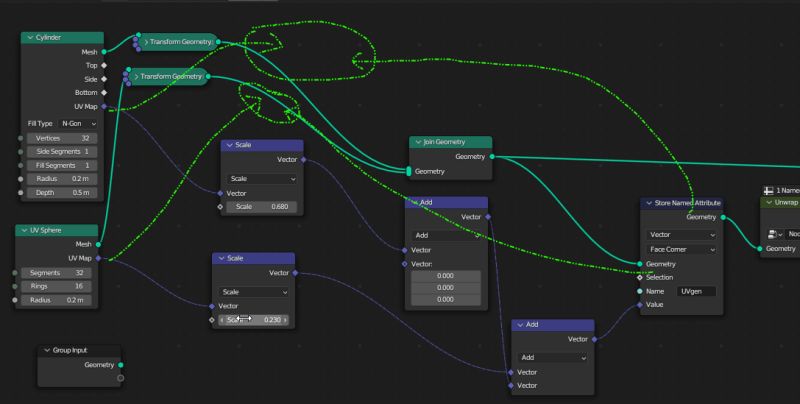Click the UV Sphere Segments 32 field
This screenshot has height=404, width=800.
point(56,273)
